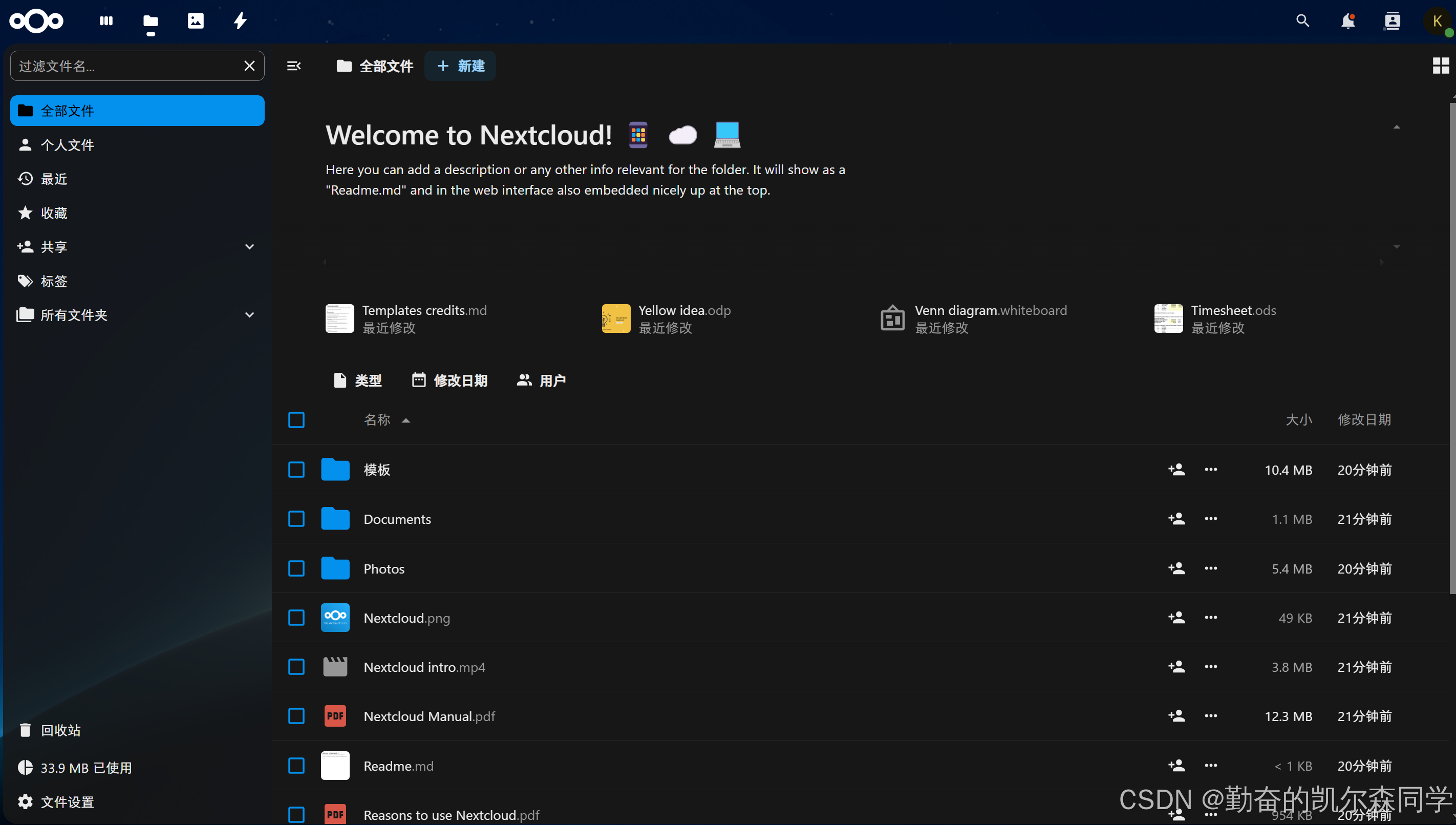
Task: Go to 回收站 in sidebar
Action: (x=60, y=730)
